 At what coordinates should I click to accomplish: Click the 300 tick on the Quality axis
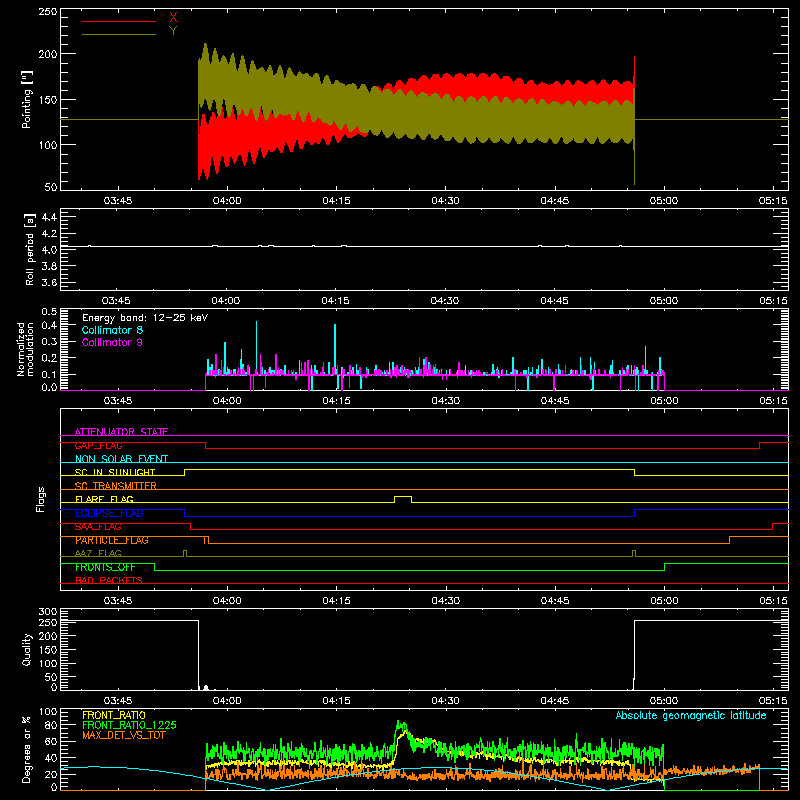pos(48,612)
